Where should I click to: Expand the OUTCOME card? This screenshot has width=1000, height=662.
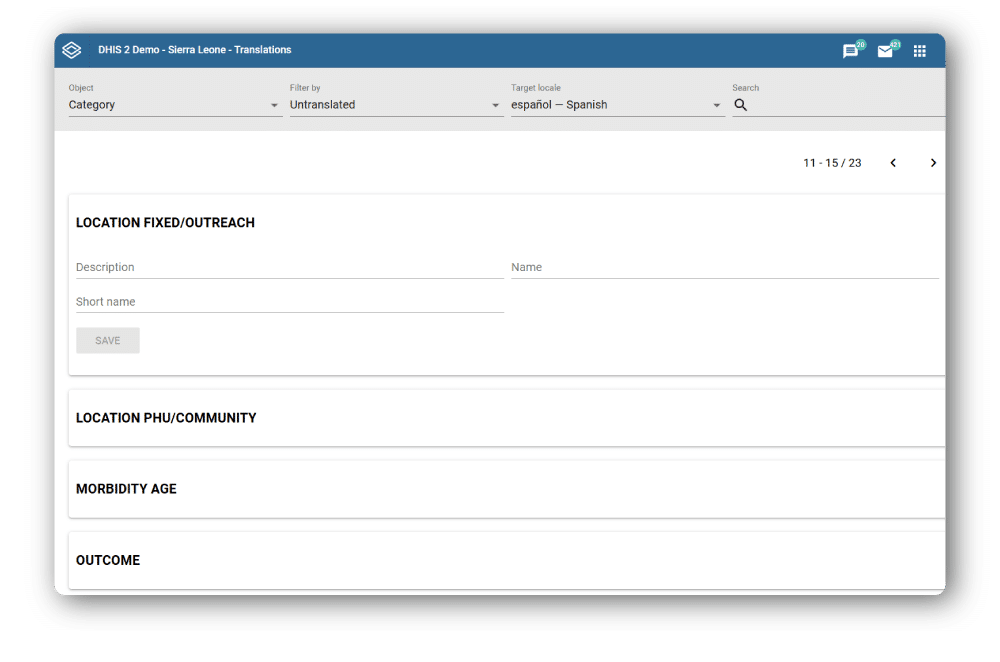click(x=506, y=561)
